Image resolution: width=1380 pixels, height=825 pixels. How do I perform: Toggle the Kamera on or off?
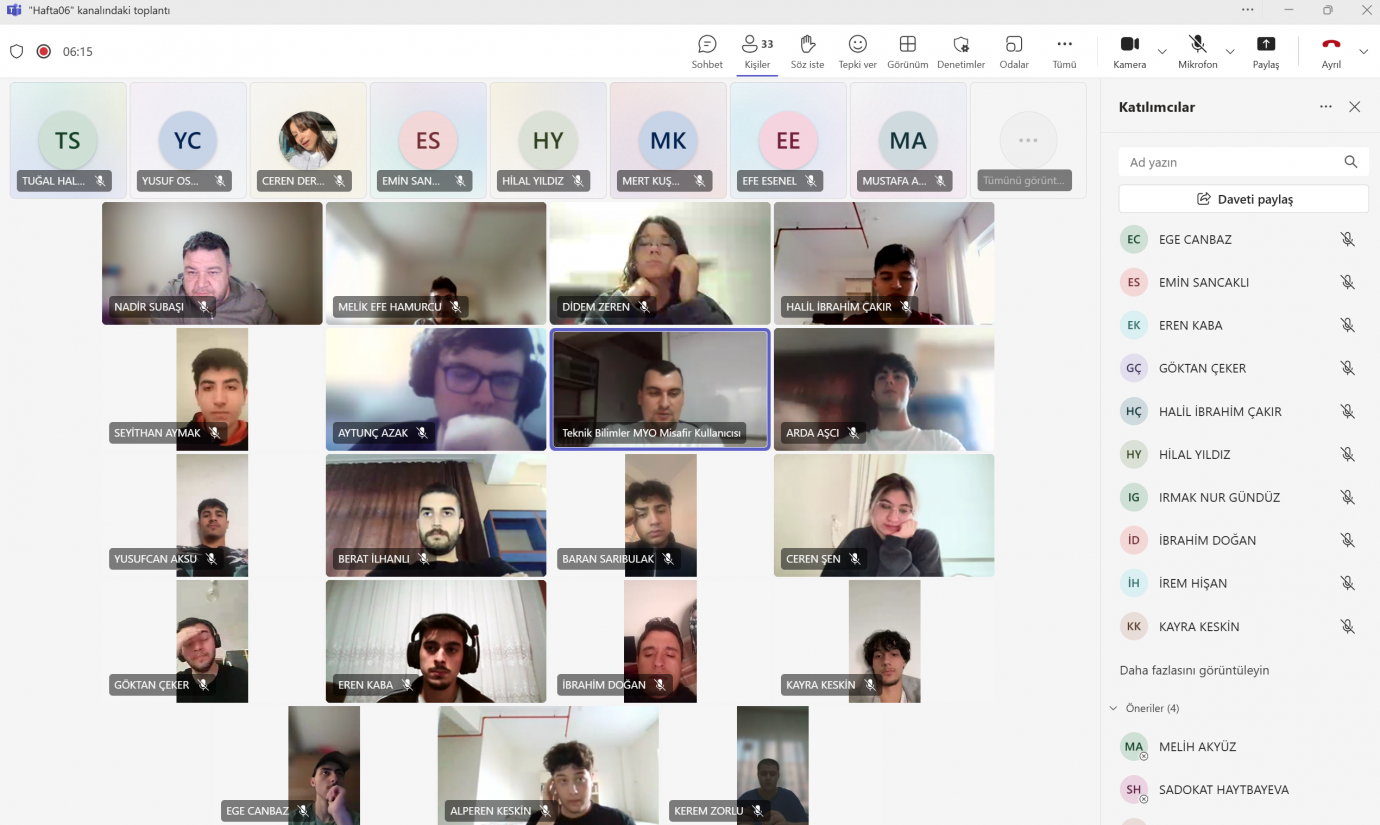(1129, 52)
